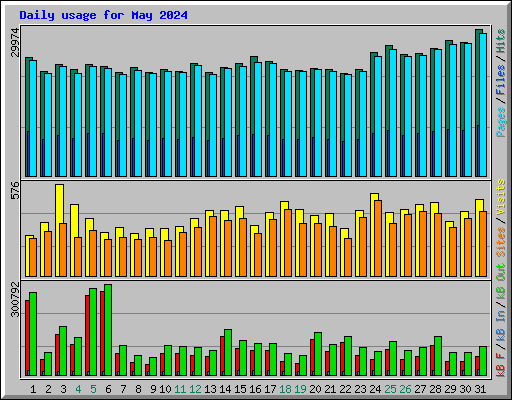Viewport: 512px width, 400px height.
Task: Click day 20 on the x-axis
Action: 315,389
